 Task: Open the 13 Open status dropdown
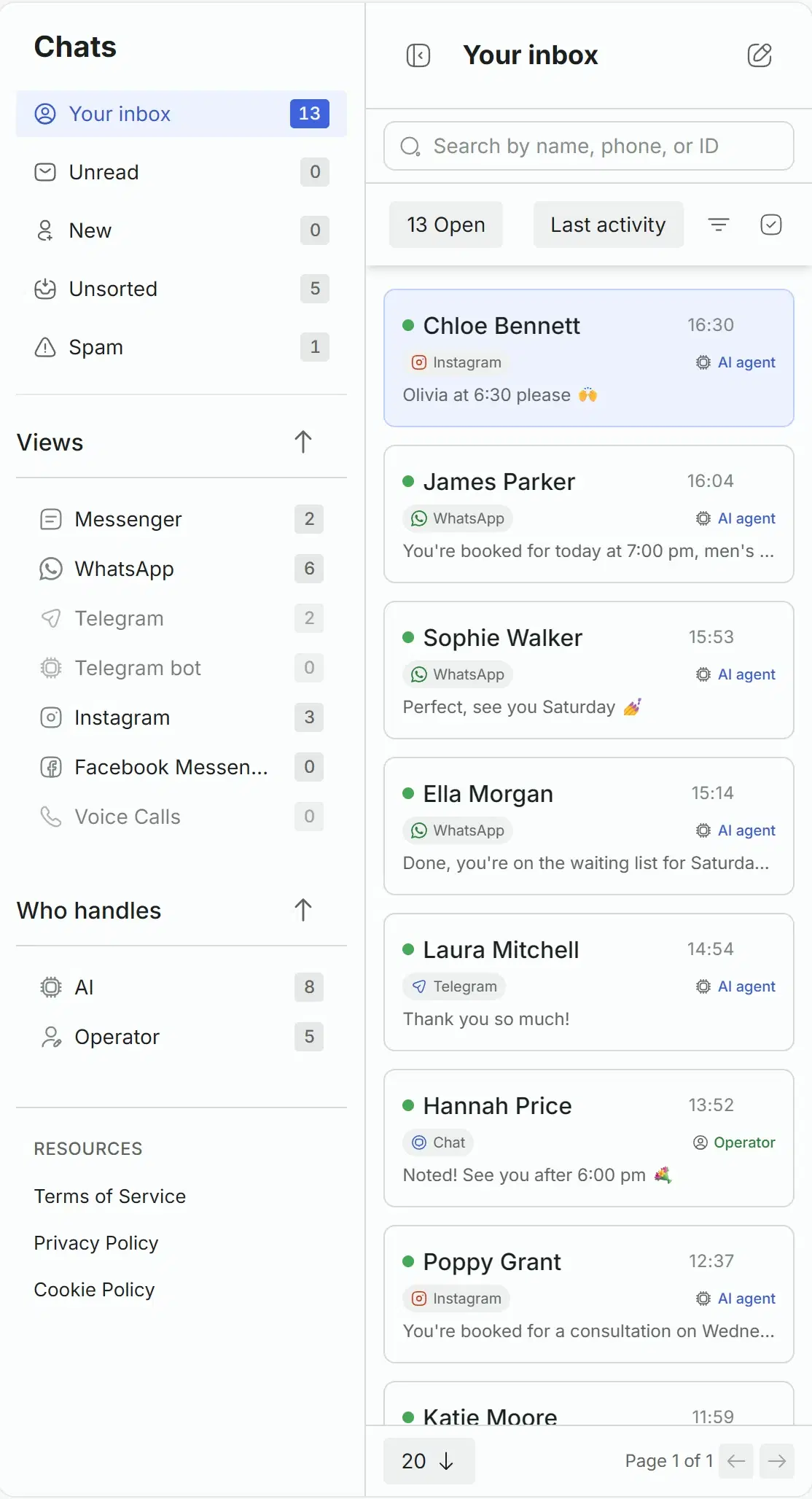[446, 225]
